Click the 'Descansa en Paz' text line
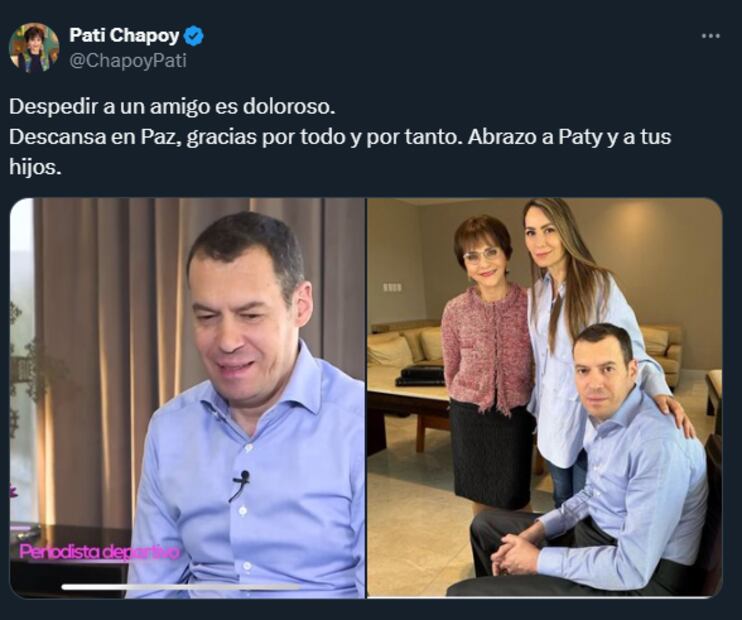742x620 pixels. [x=340, y=137]
